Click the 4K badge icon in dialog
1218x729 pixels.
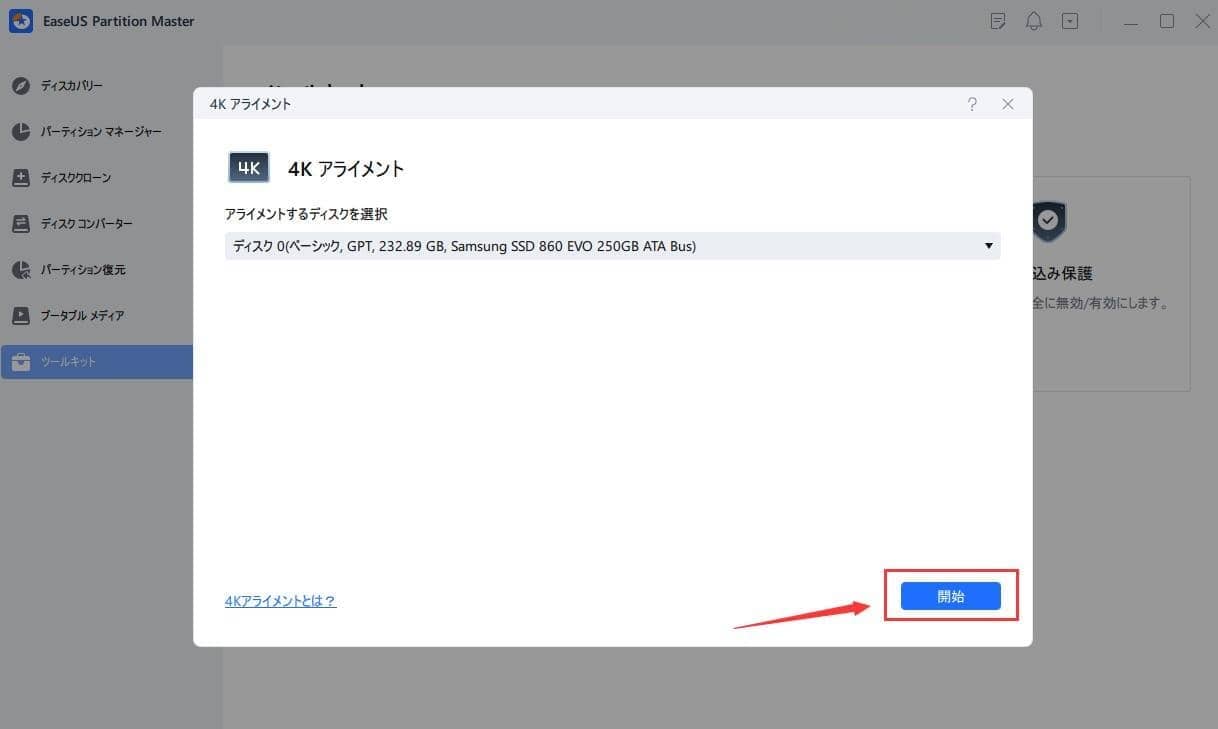click(x=249, y=168)
